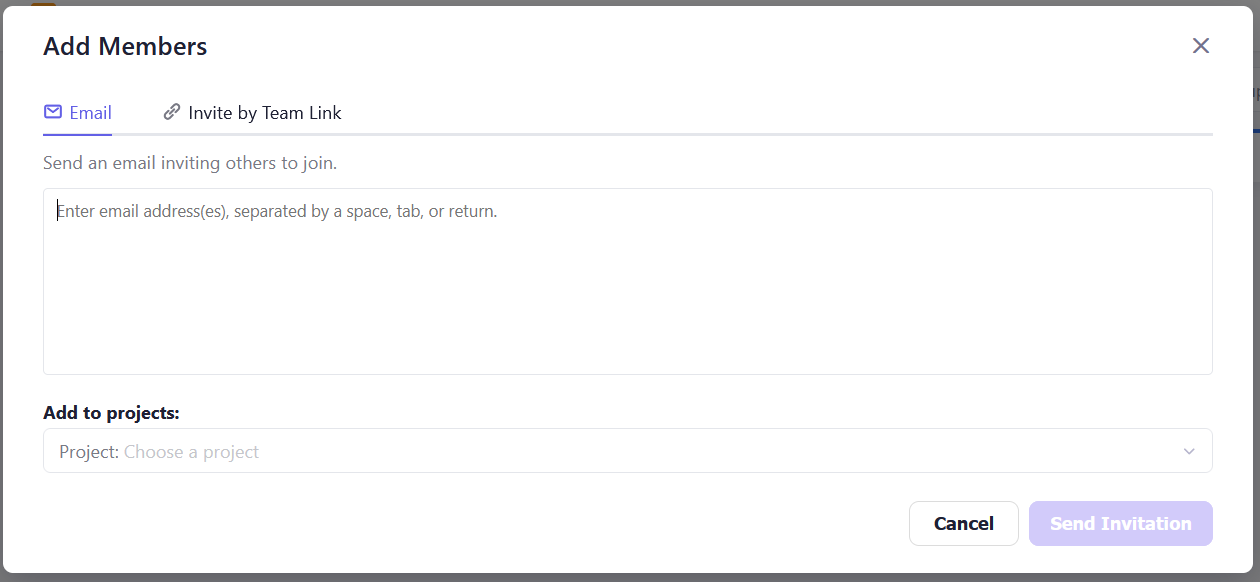
Task: Focus the email addresses text area
Action: (x=627, y=290)
